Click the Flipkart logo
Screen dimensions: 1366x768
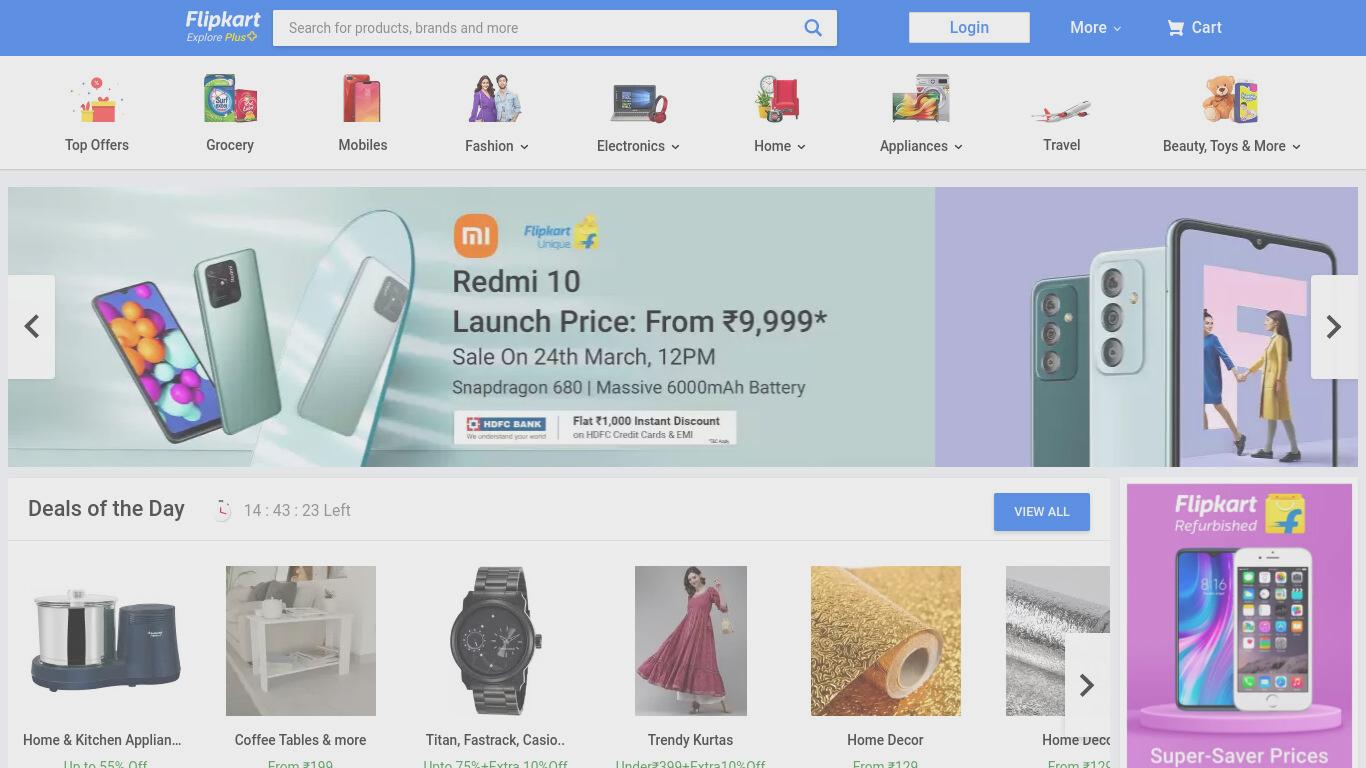[222, 20]
